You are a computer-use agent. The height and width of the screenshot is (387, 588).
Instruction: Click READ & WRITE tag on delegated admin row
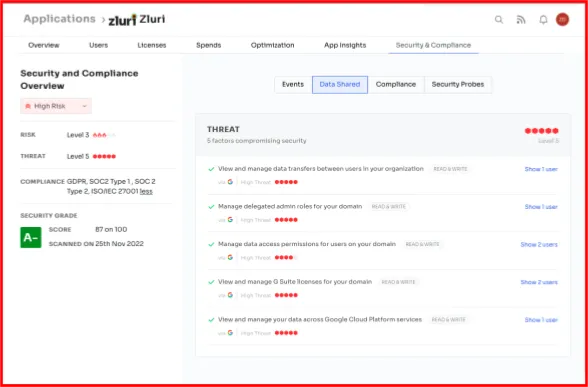pyautogui.click(x=388, y=207)
